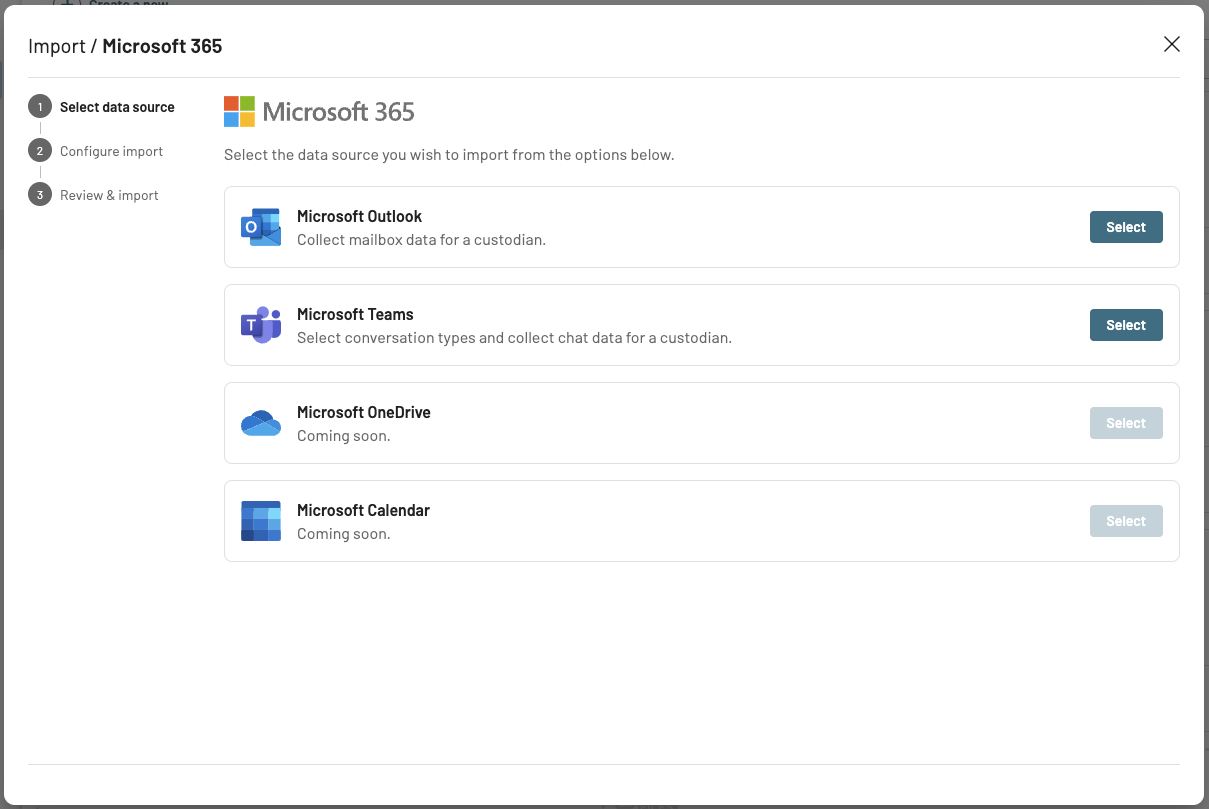Click step number 1 circle
Screen dimensions: 1209x809
coord(40,107)
